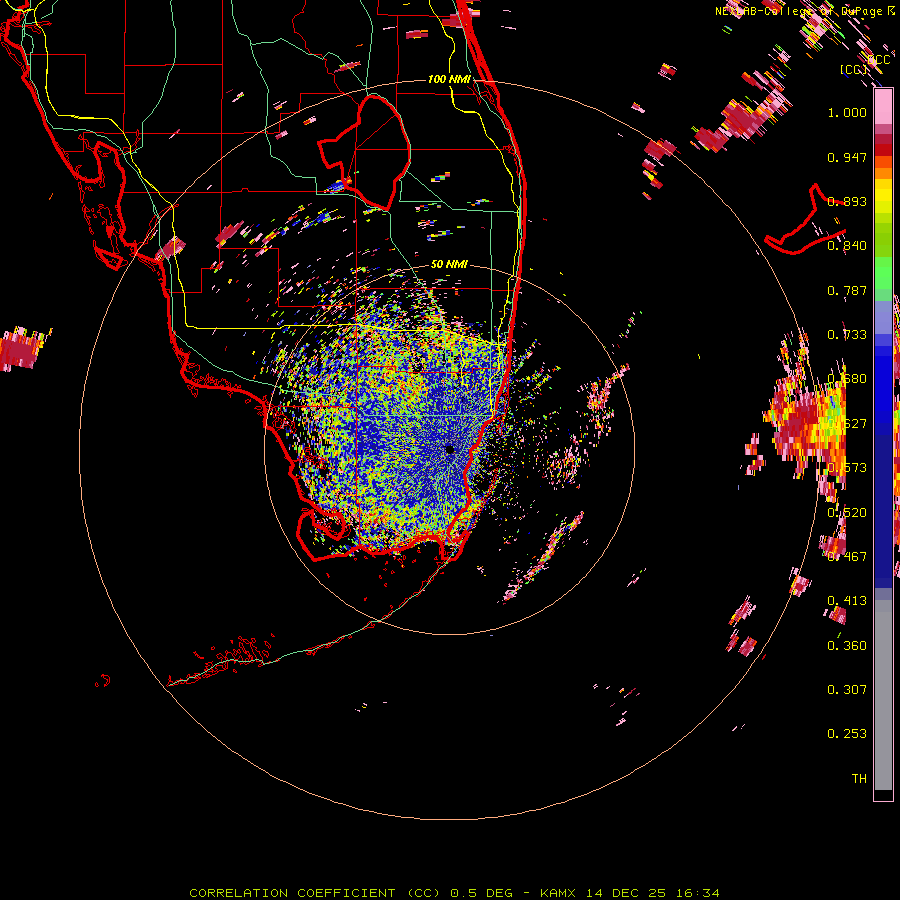Select the 0.947 scale value
The image size is (900, 900).
pos(847,157)
